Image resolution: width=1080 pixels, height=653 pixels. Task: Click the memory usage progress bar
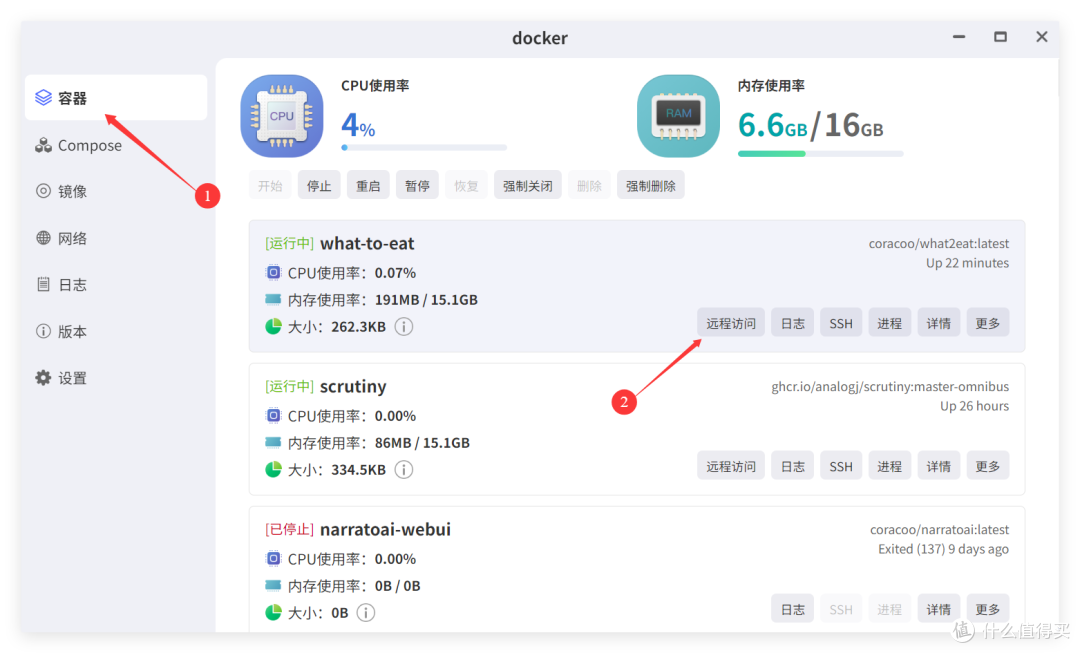click(x=820, y=154)
